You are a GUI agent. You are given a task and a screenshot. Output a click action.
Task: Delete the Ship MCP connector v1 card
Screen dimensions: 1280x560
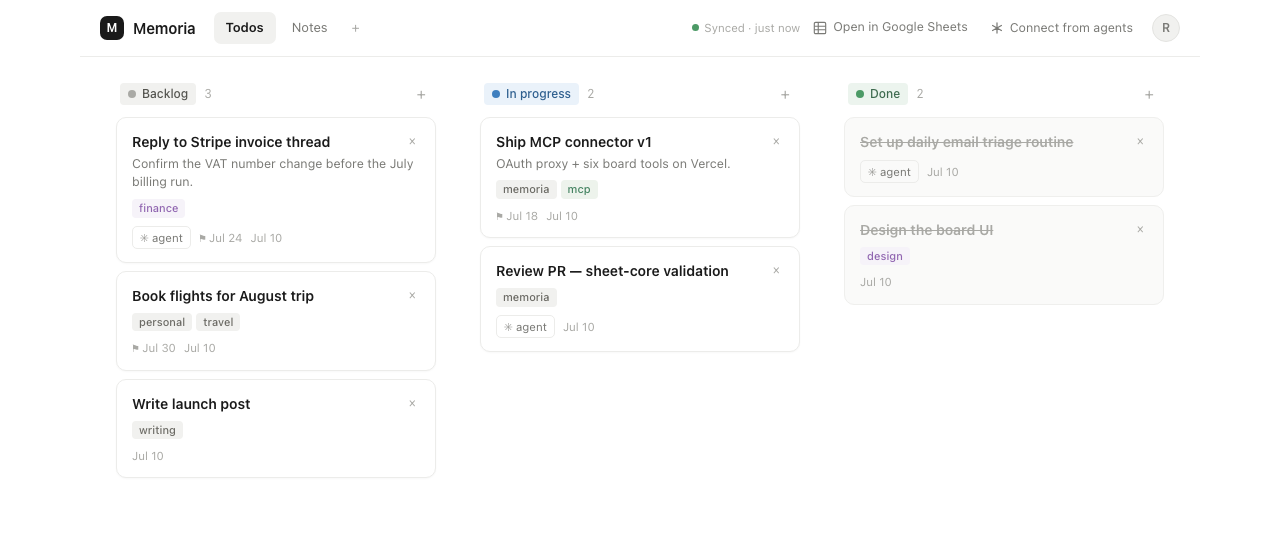[x=776, y=142]
